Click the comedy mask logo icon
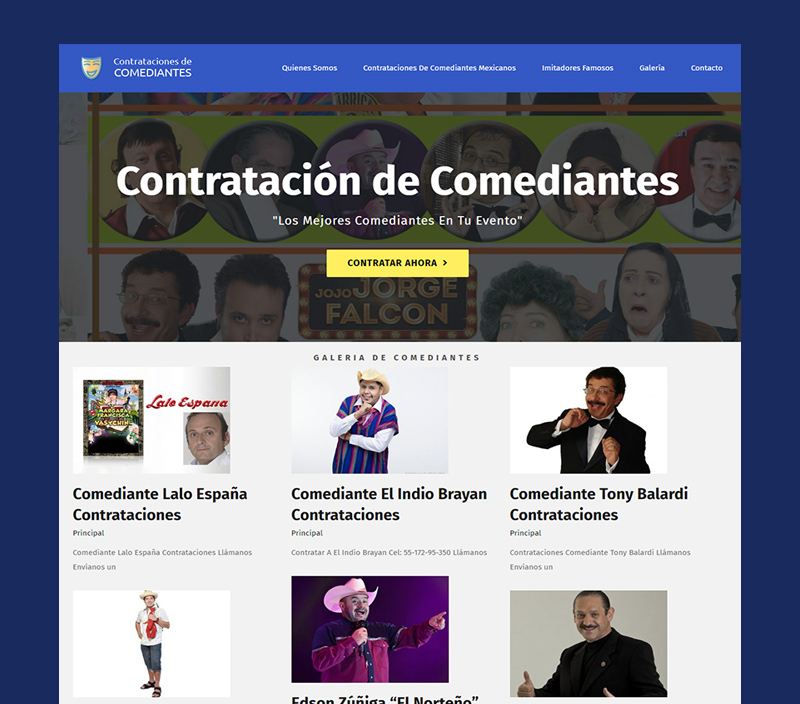This screenshot has width=800, height=704. tap(91, 68)
